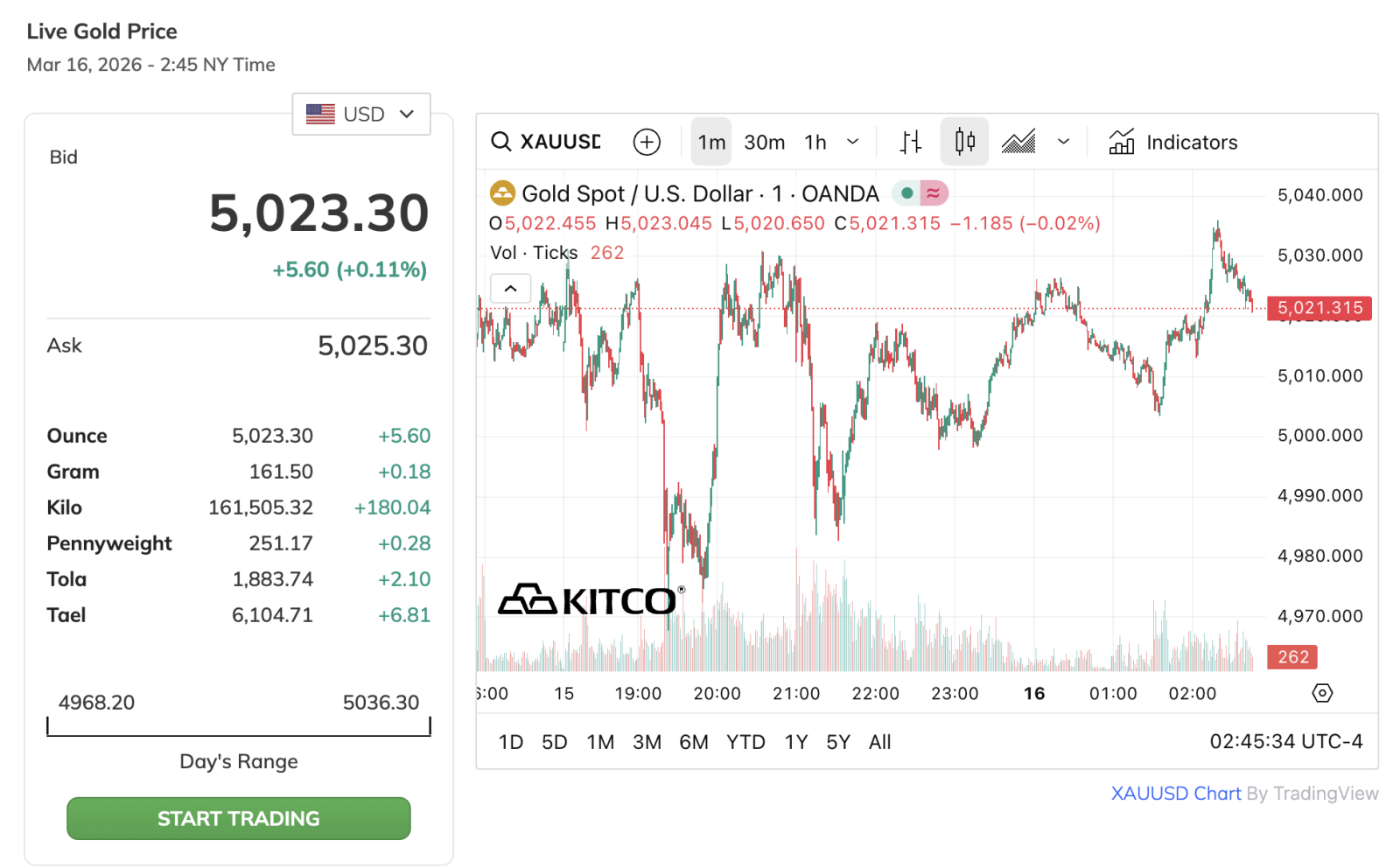Expand the time interval dropdown chevron
Image resolution: width=1400 pixels, height=868 pixels.
click(x=853, y=142)
